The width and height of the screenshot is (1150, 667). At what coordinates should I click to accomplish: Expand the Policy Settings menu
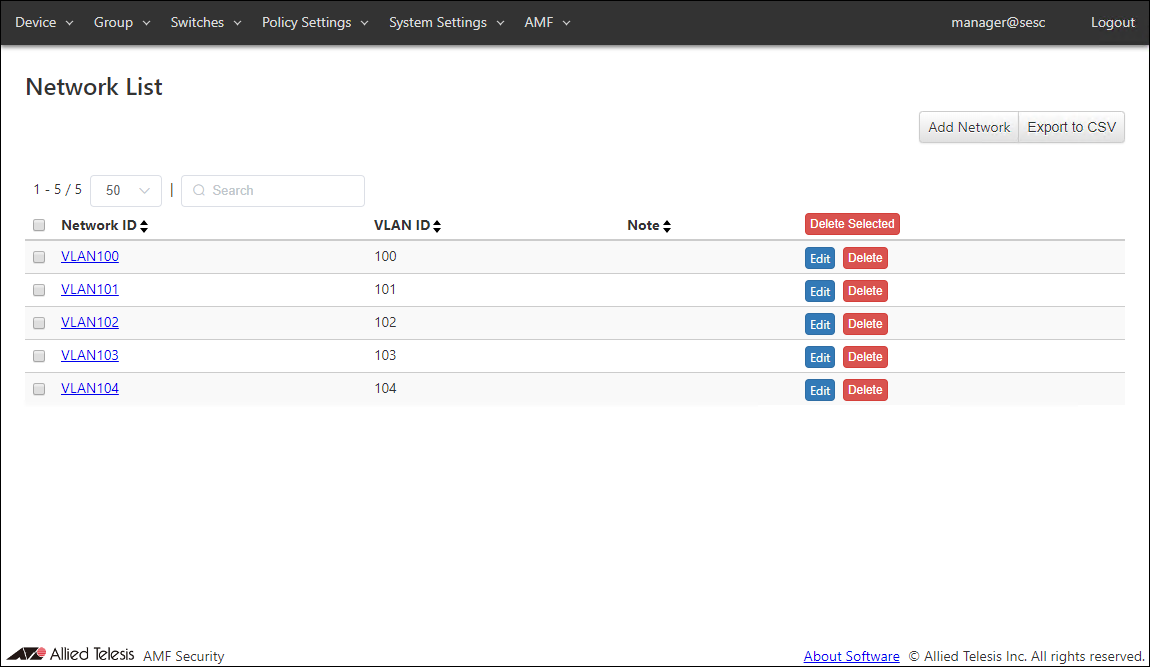315,22
